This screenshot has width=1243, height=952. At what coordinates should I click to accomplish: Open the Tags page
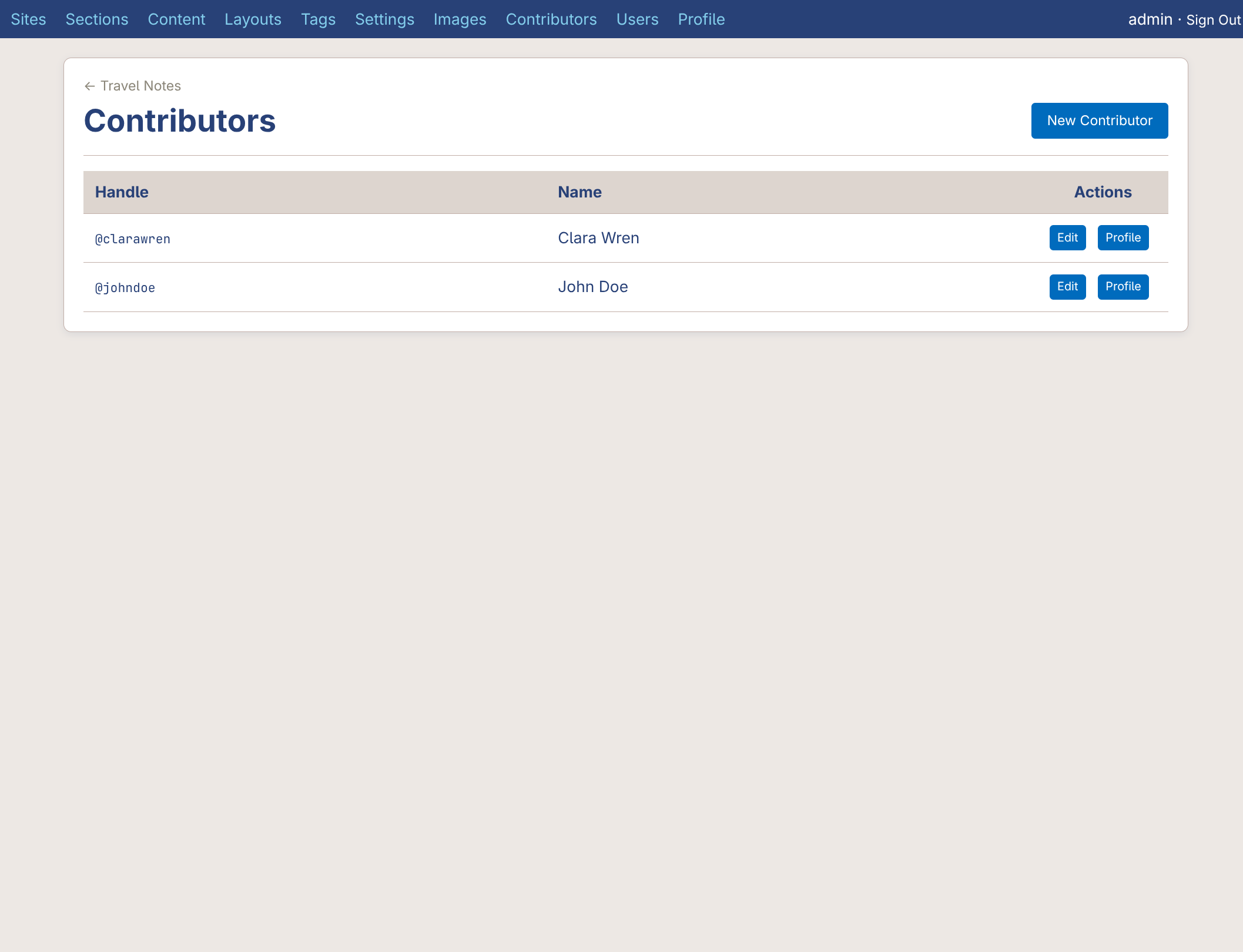click(x=318, y=19)
